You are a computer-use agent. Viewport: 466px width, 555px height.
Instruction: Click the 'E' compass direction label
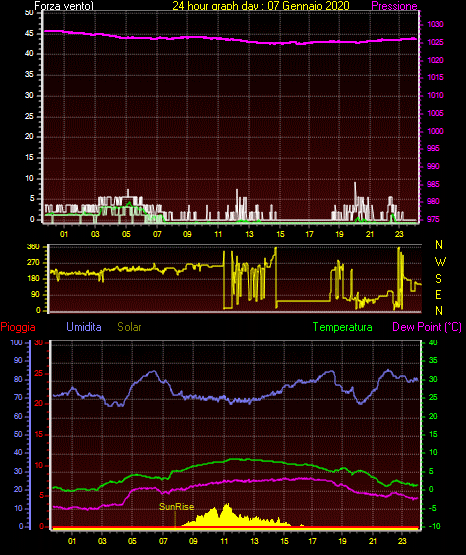[438, 294]
